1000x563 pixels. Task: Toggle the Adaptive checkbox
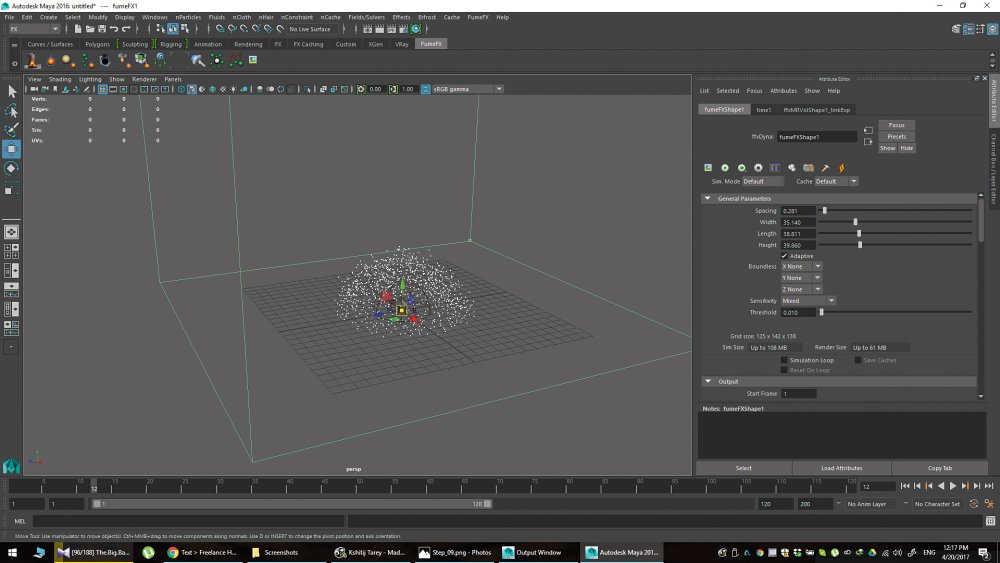point(784,256)
